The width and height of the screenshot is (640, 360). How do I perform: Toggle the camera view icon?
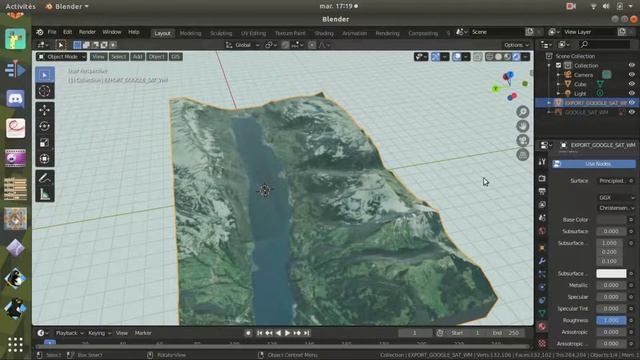[x=522, y=140]
